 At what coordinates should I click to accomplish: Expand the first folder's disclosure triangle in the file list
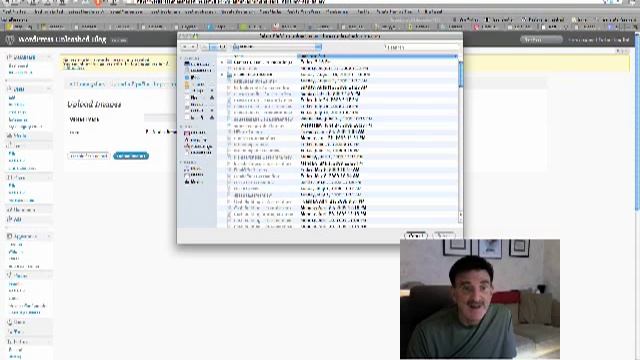[x=222, y=62]
